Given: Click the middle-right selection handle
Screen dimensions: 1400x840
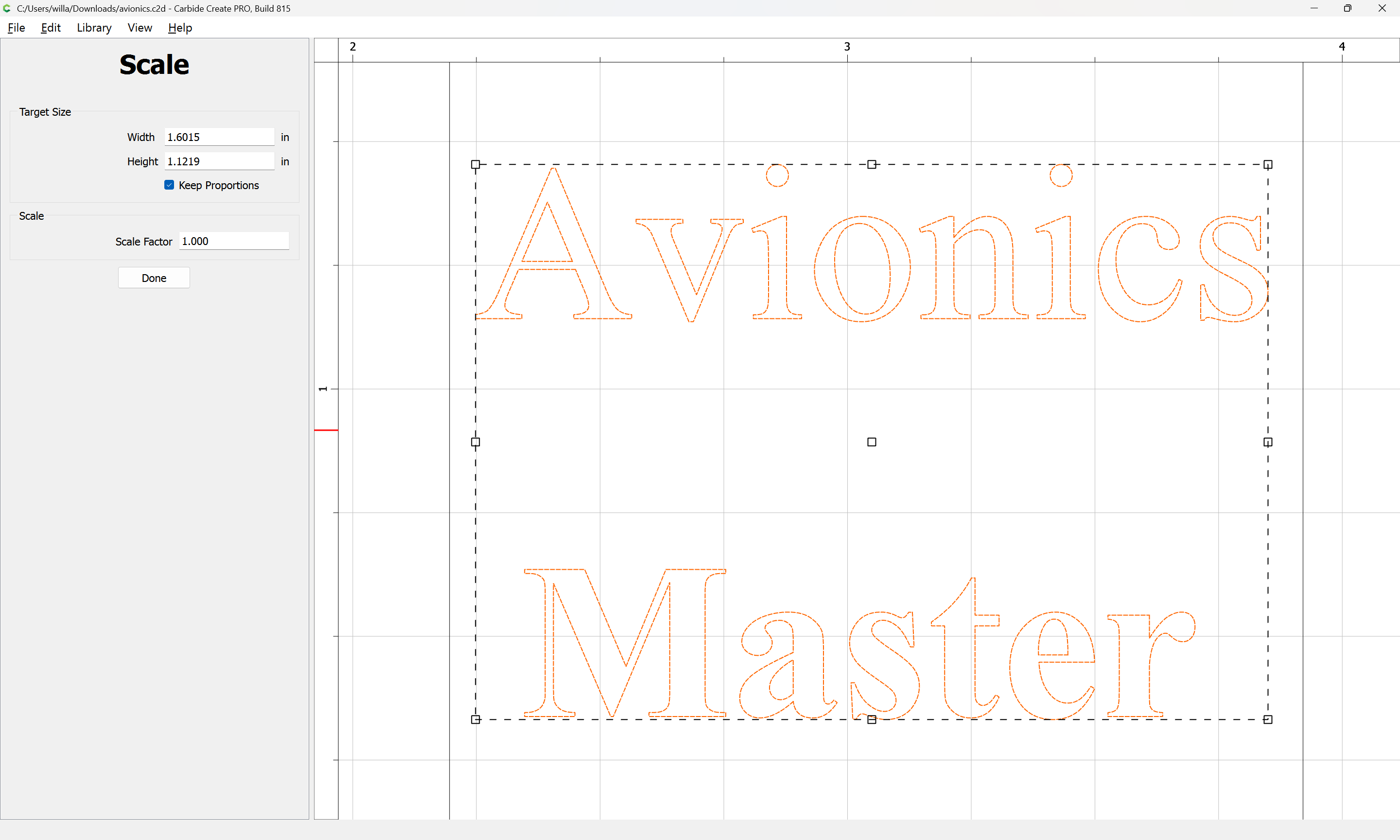Looking at the screenshot, I should pos(1268,442).
